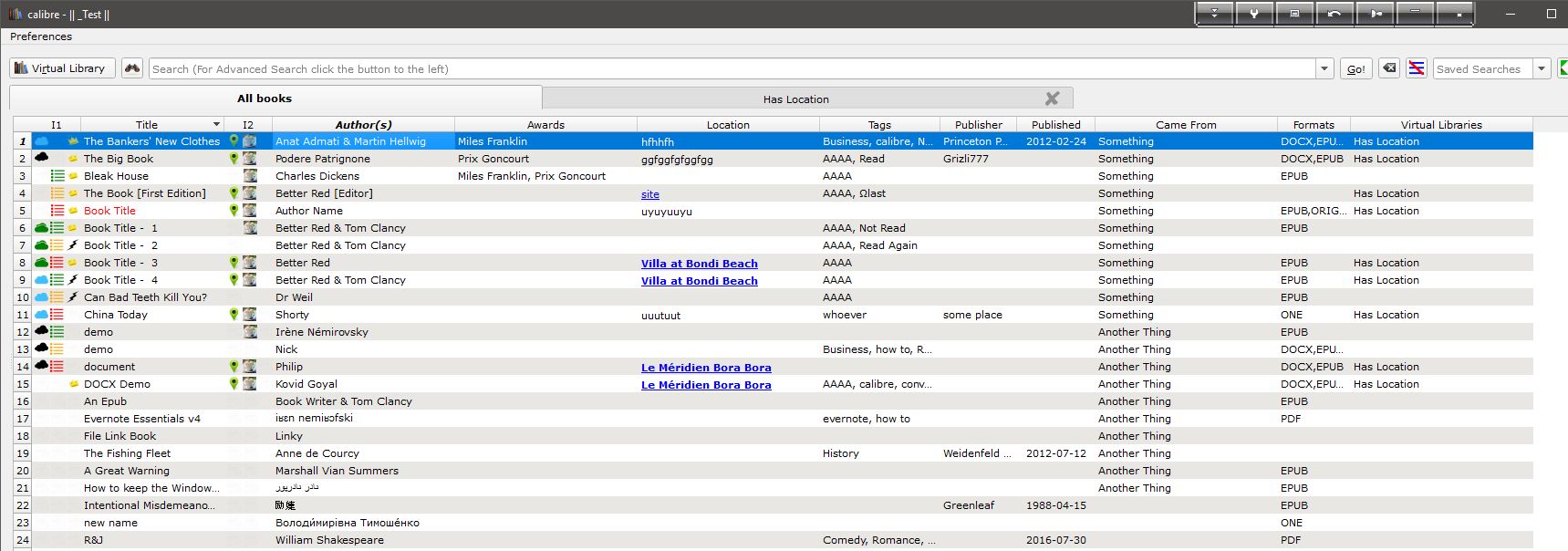
Task: Open advanced search with the binoculars icon
Action: pyautogui.click(x=132, y=68)
